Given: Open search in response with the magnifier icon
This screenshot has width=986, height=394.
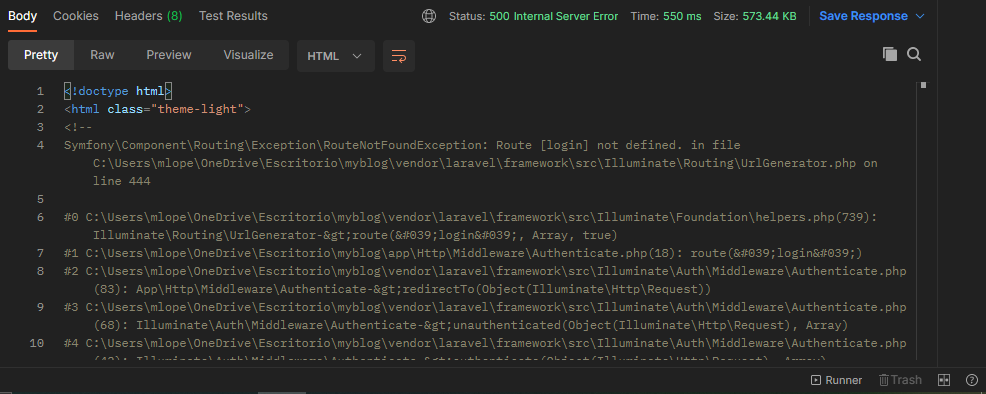Looking at the screenshot, I should click(x=914, y=55).
